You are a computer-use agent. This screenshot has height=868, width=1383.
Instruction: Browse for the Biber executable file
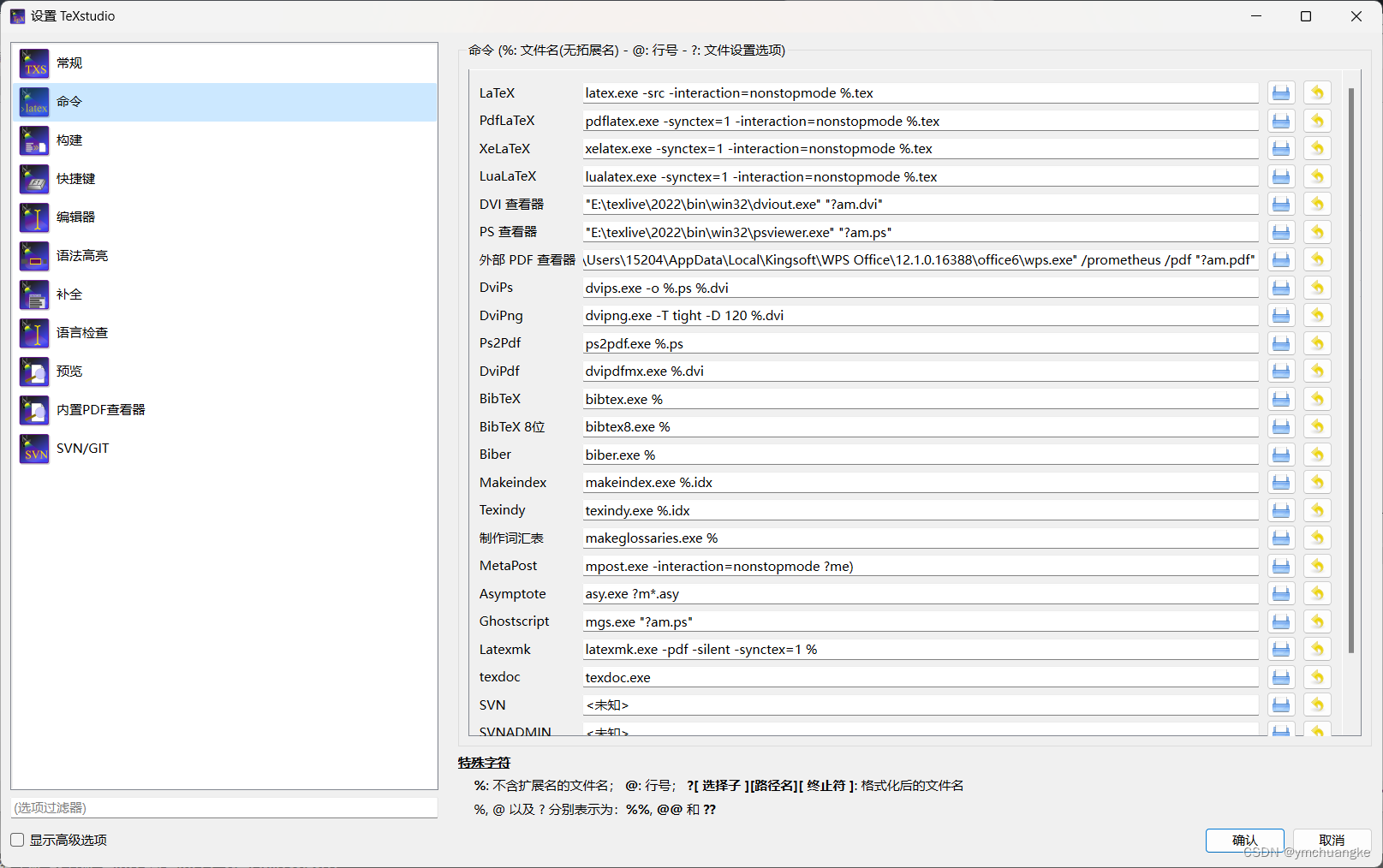click(x=1281, y=455)
